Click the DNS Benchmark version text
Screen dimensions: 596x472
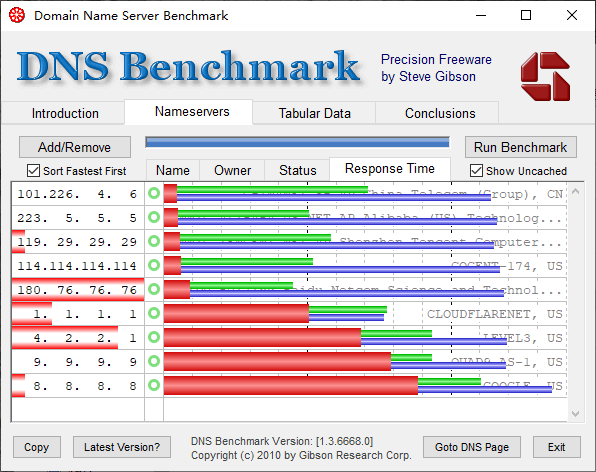pos(282,441)
